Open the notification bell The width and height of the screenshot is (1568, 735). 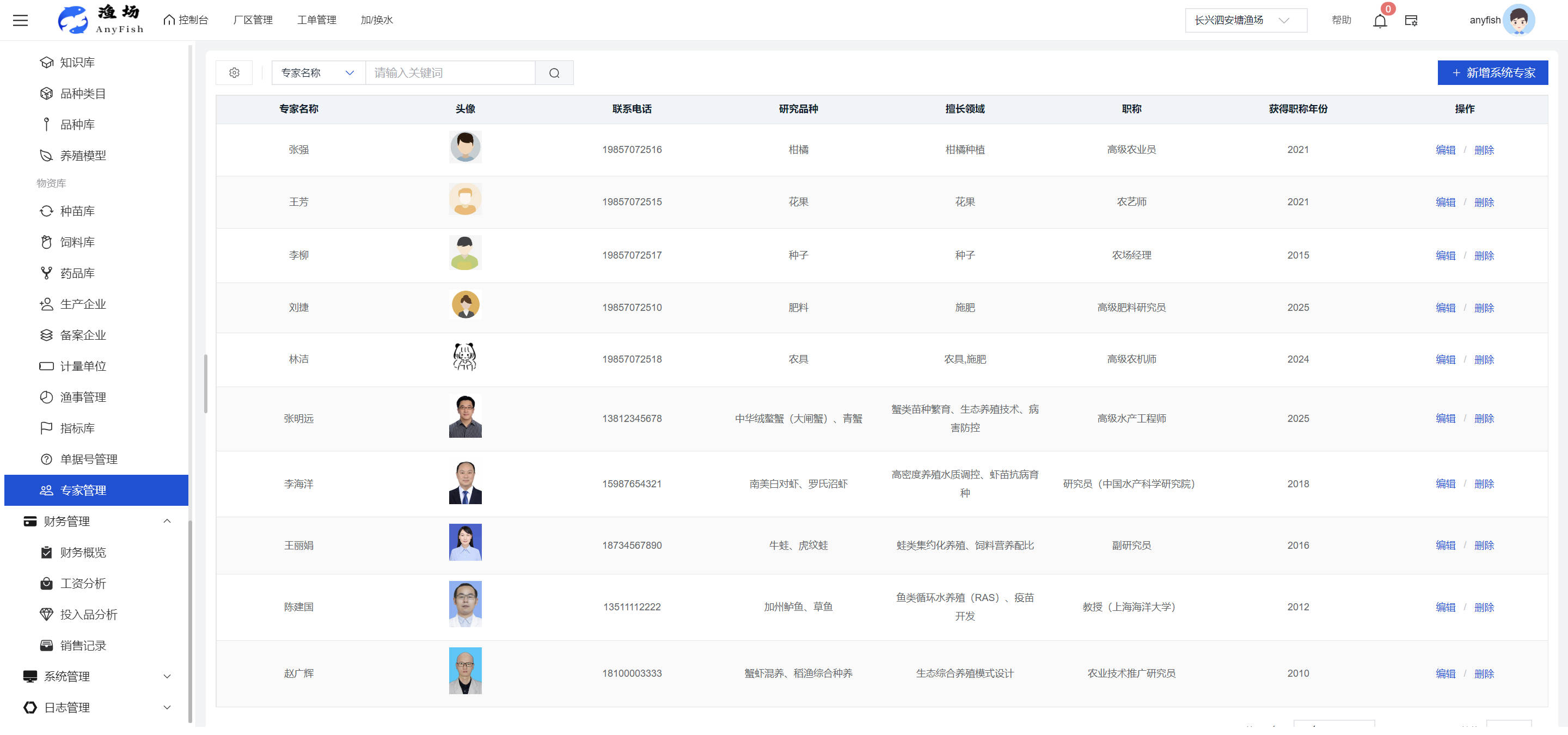click(x=1379, y=21)
